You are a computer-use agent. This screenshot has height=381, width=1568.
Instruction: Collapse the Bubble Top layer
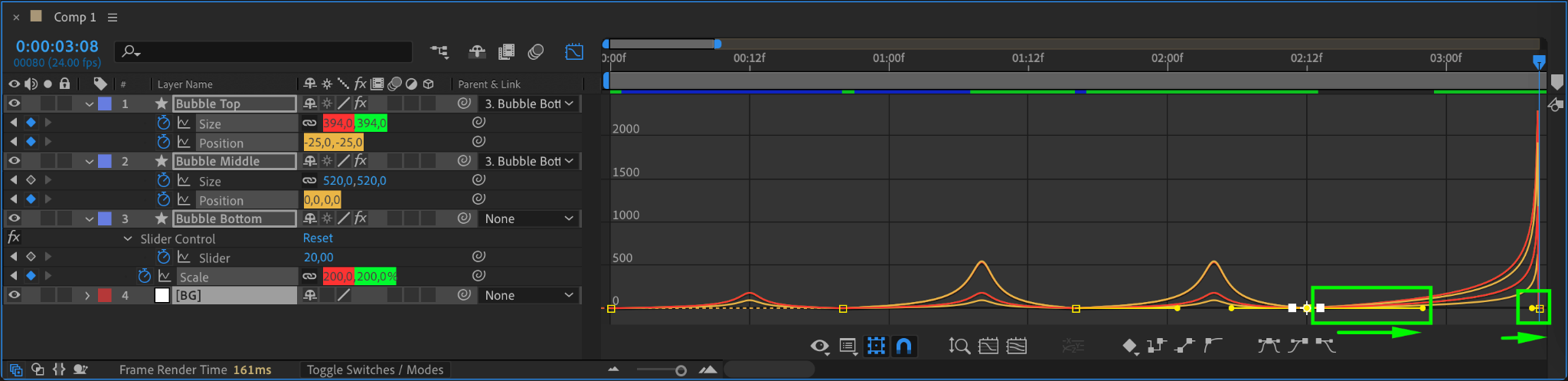(x=89, y=104)
